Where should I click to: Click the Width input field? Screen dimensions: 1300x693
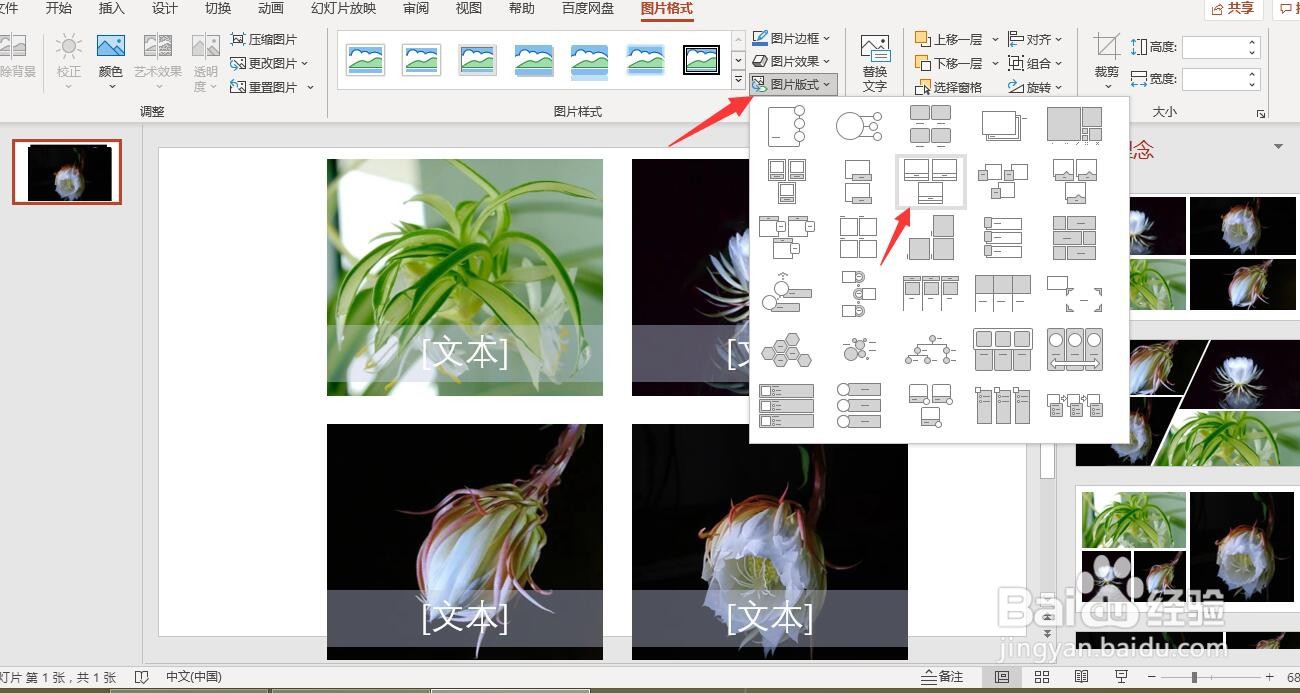pos(1219,78)
